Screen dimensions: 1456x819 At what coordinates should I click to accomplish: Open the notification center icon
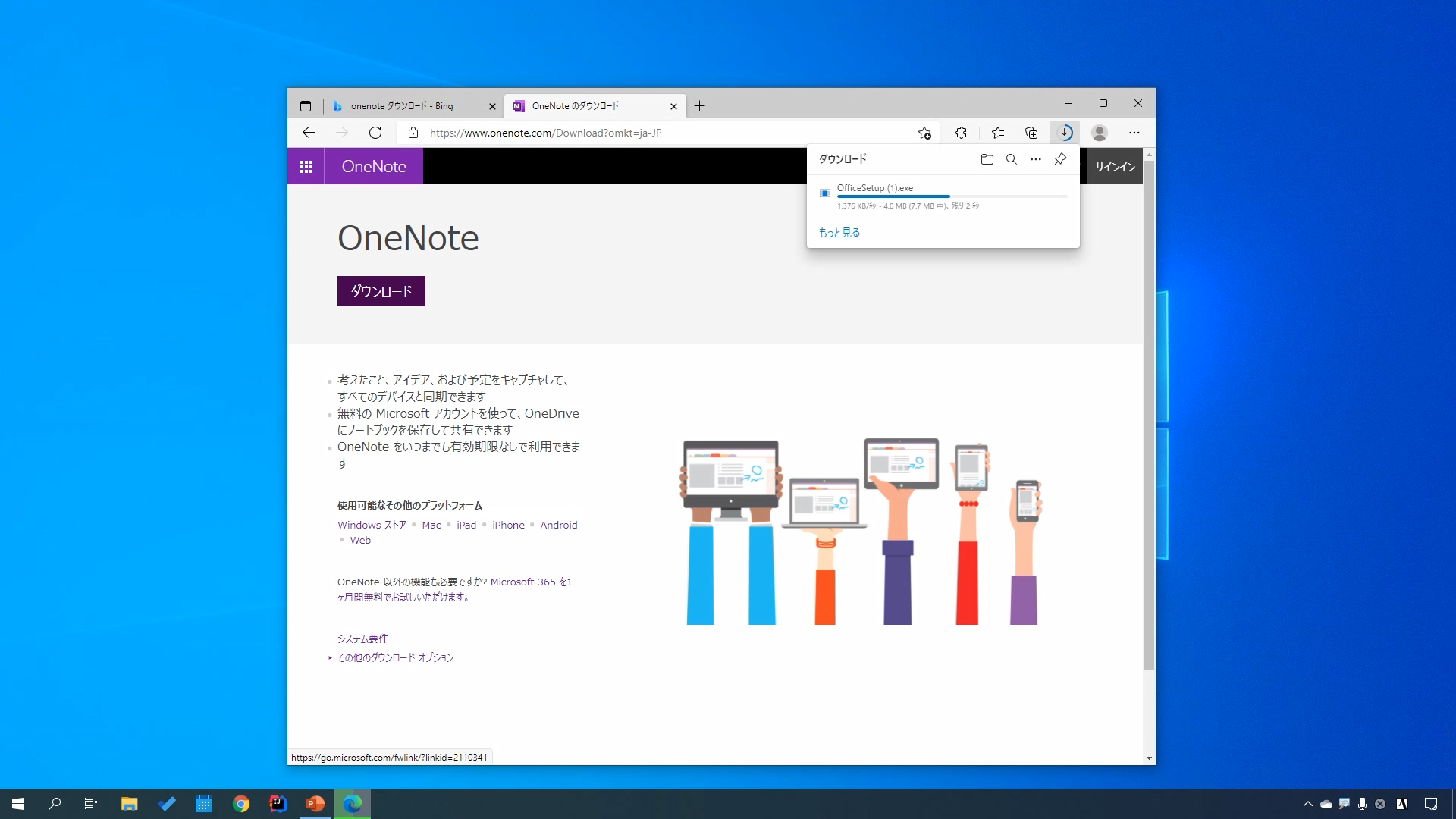[x=1431, y=804]
